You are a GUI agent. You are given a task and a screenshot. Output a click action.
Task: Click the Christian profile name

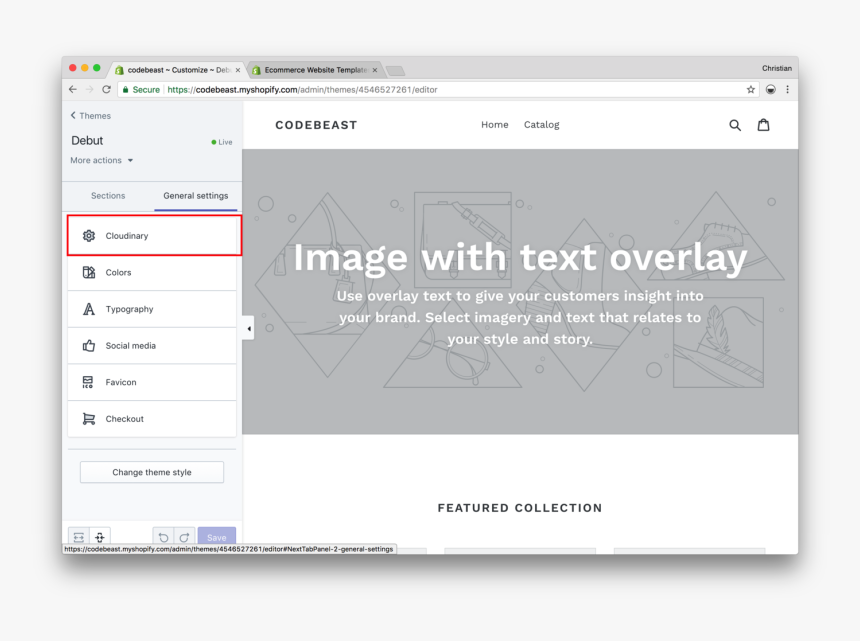[777, 69]
